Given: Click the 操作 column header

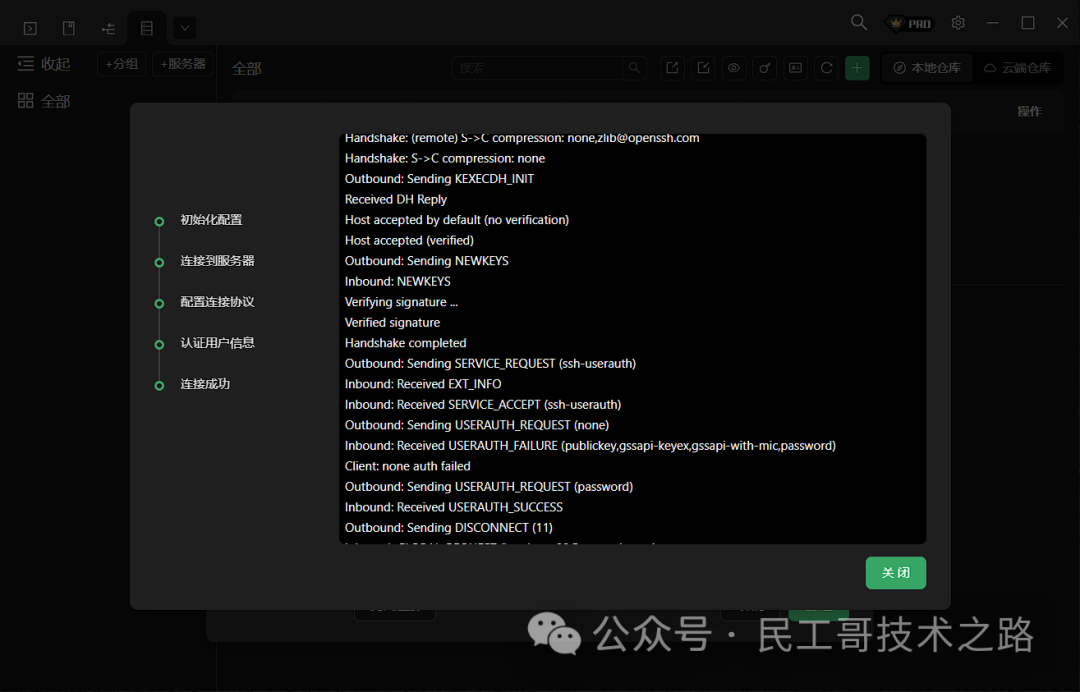Looking at the screenshot, I should (x=1030, y=112).
